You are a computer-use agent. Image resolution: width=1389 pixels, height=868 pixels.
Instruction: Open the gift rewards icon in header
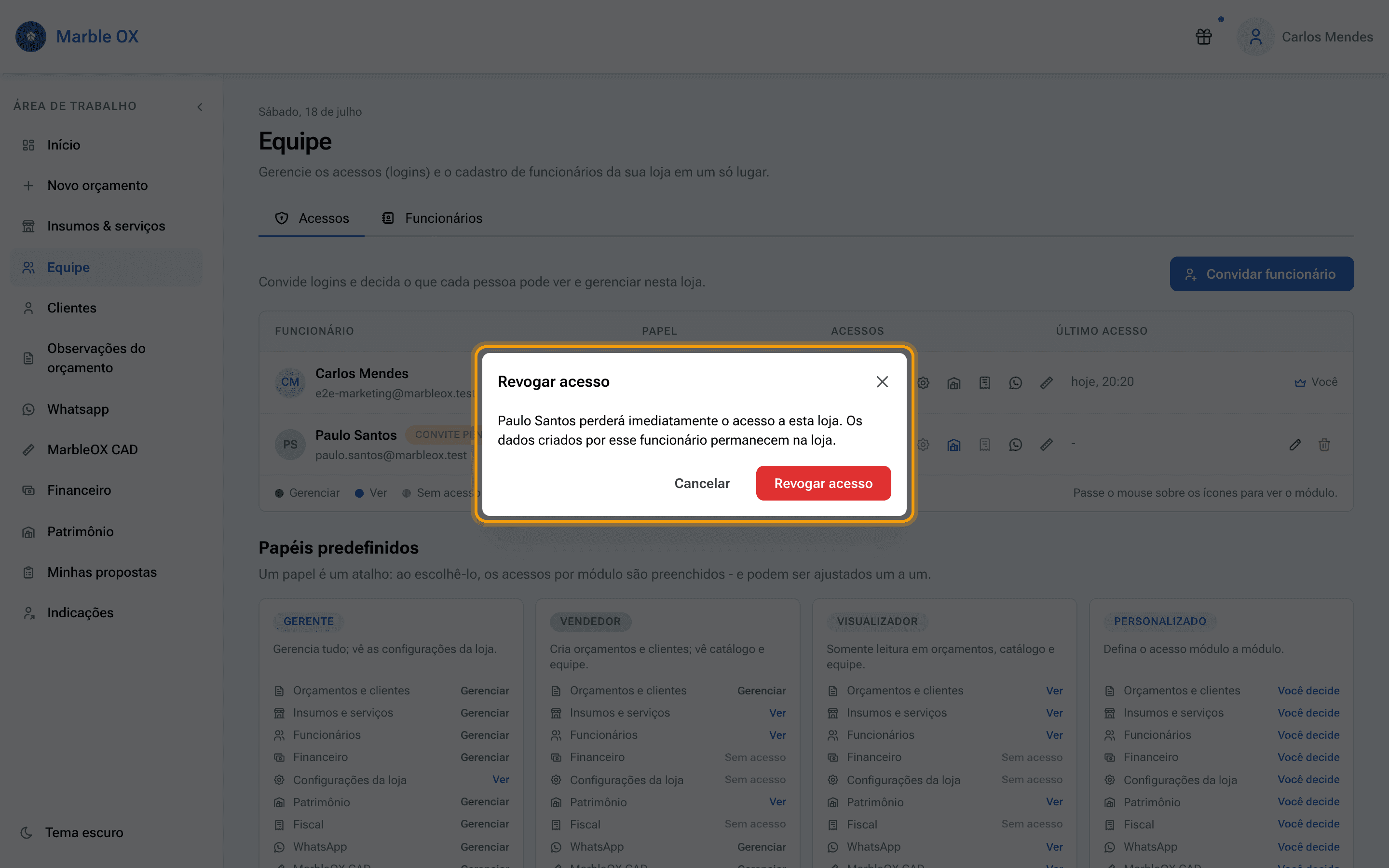coord(1204,37)
